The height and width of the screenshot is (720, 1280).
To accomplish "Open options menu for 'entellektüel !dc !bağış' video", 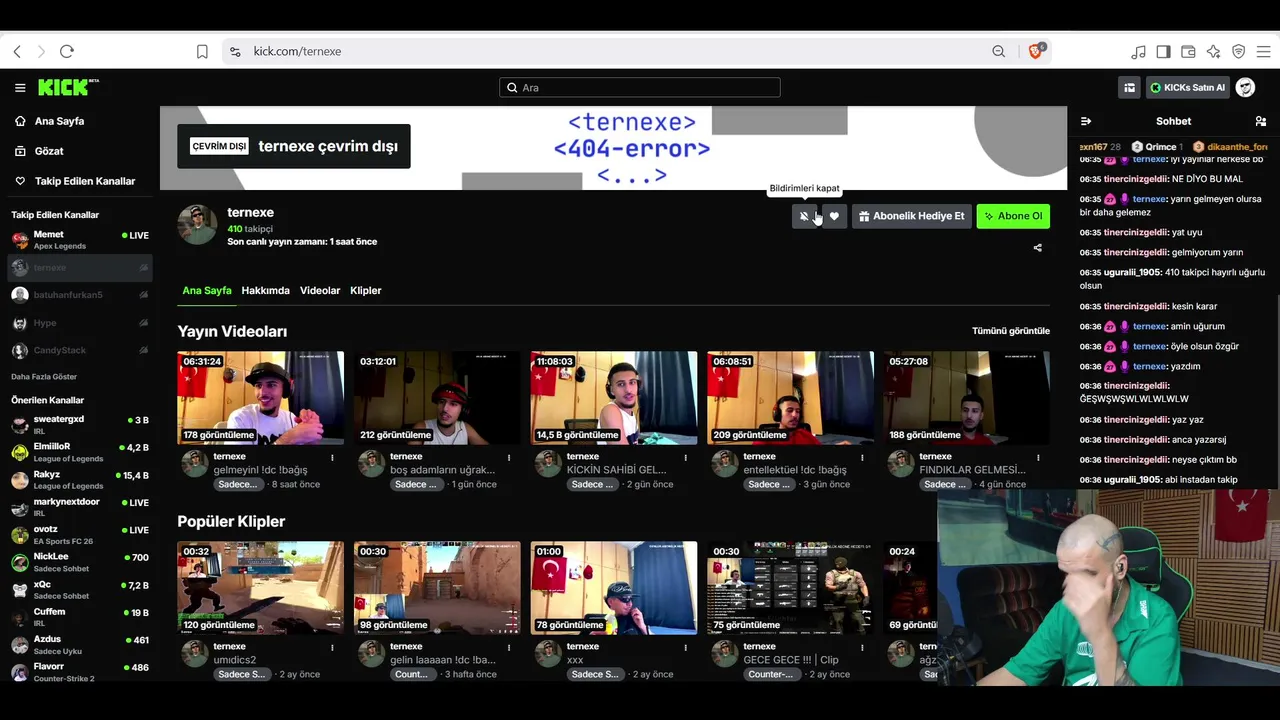I will tap(862, 458).
